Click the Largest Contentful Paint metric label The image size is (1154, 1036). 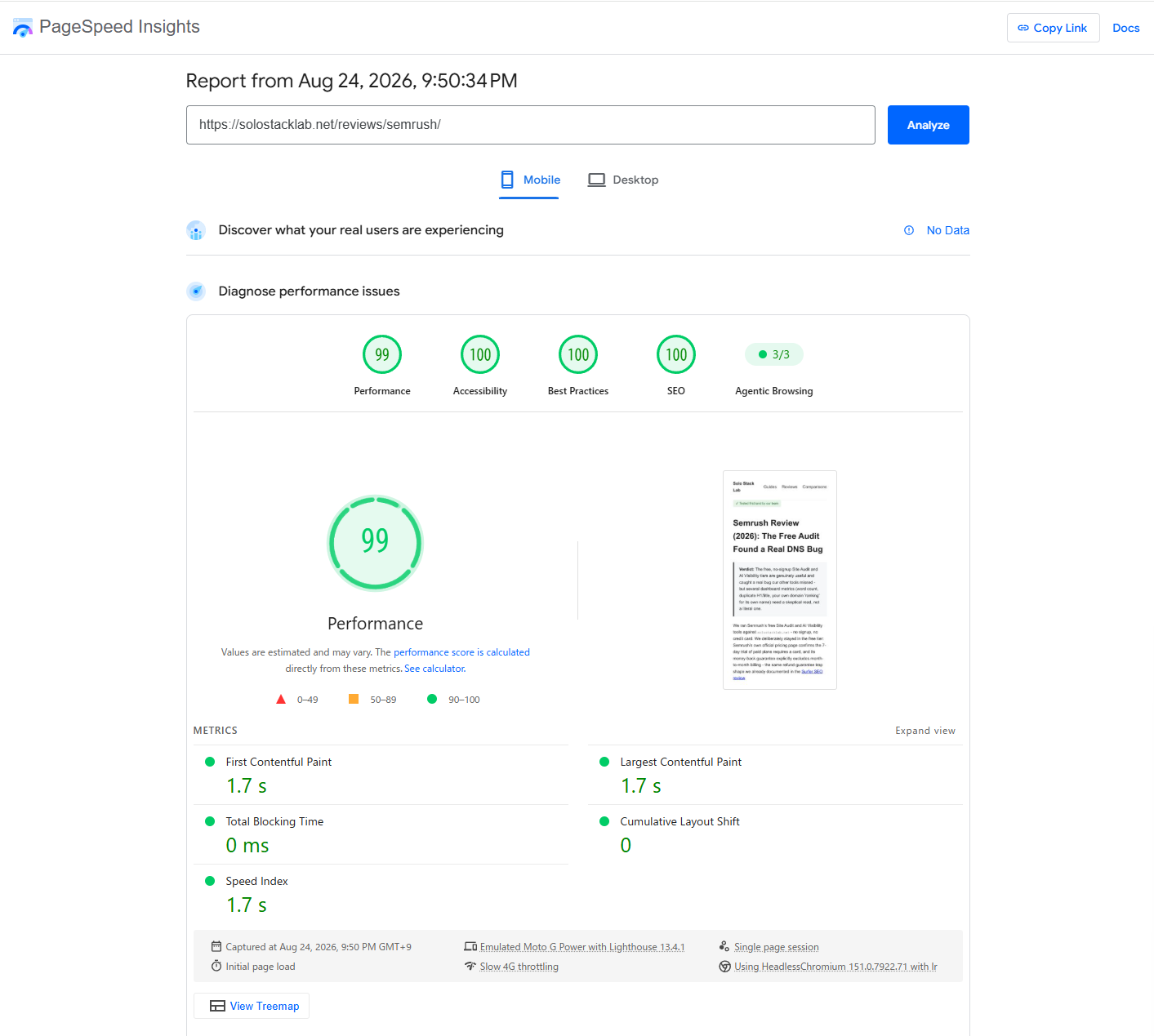pos(681,762)
